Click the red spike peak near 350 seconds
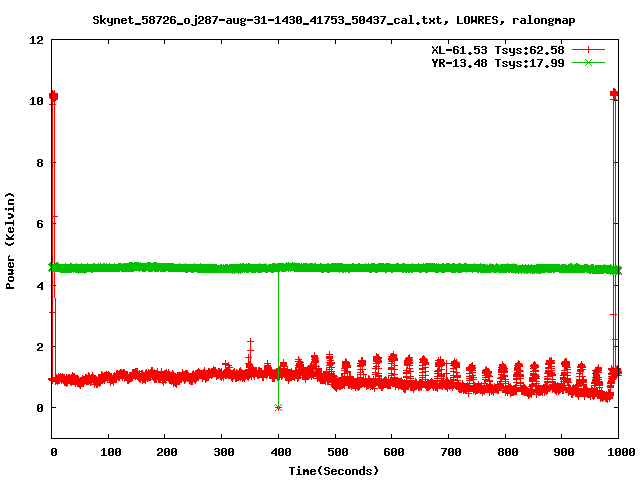Image resolution: width=640 pixels, height=480 pixels. [x=250, y=341]
